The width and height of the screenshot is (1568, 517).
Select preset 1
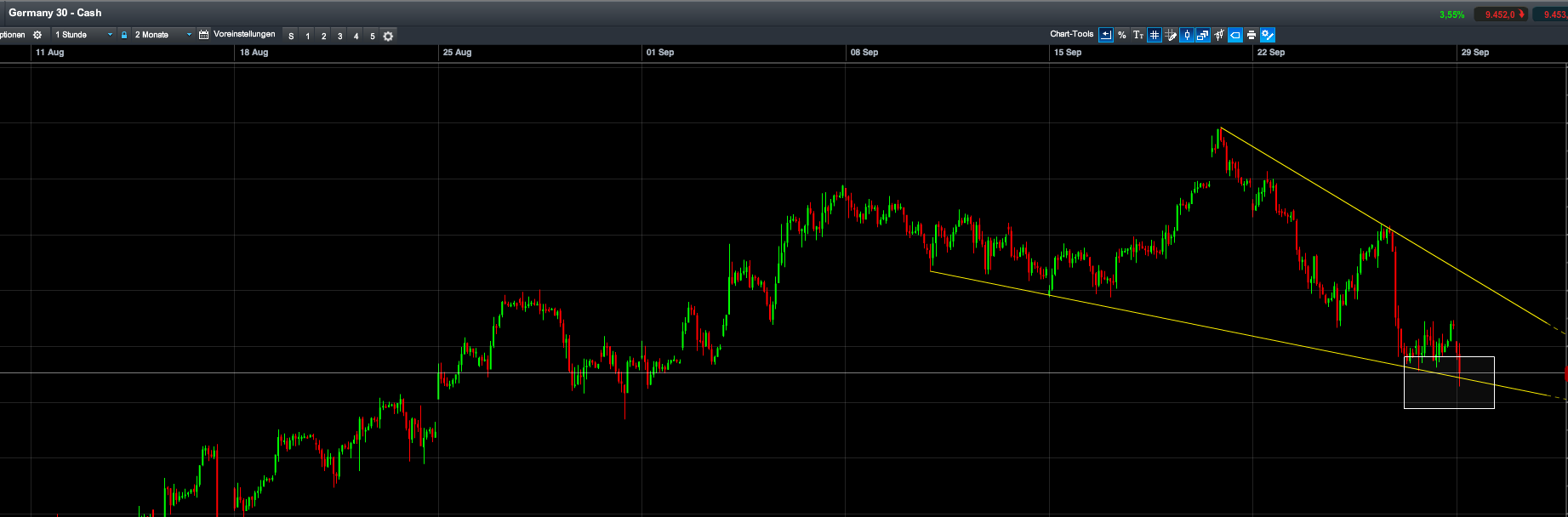click(308, 36)
